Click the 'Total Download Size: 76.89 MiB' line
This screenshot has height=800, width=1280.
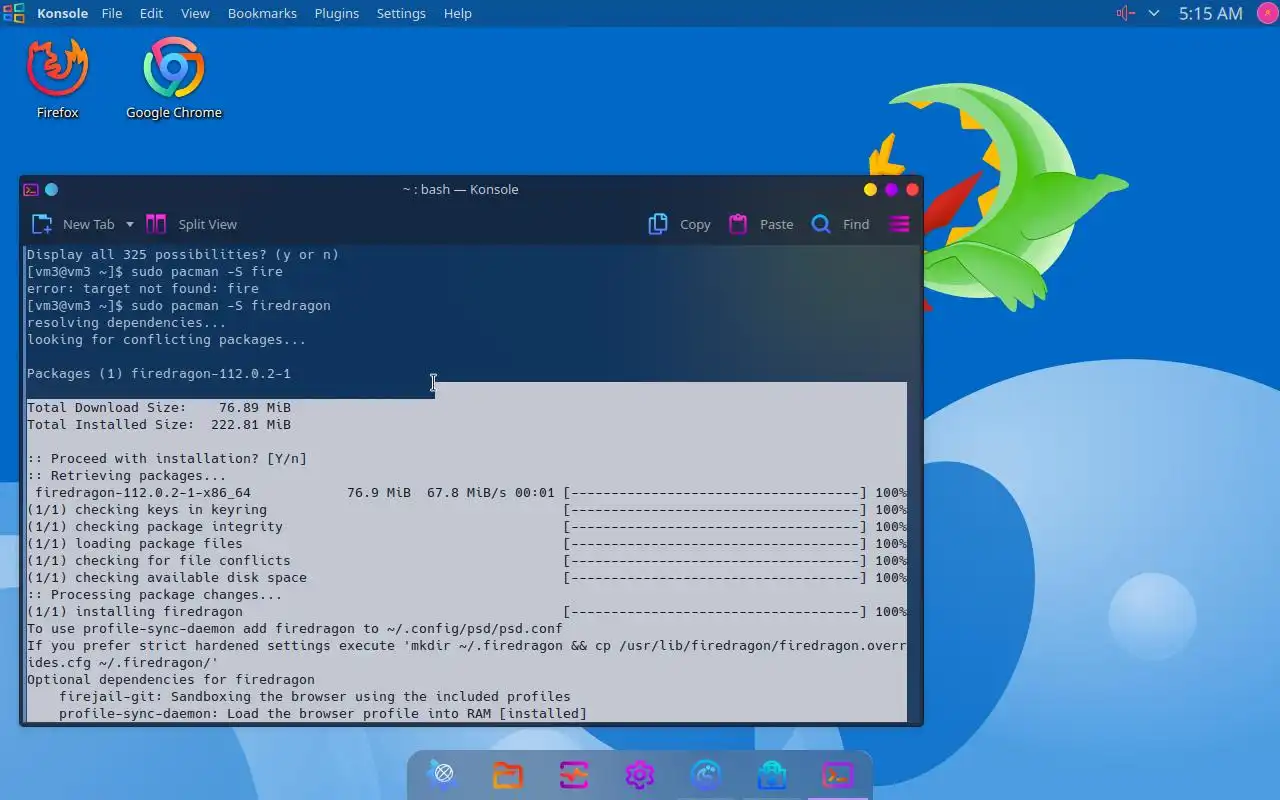pyautogui.click(x=159, y=407)
